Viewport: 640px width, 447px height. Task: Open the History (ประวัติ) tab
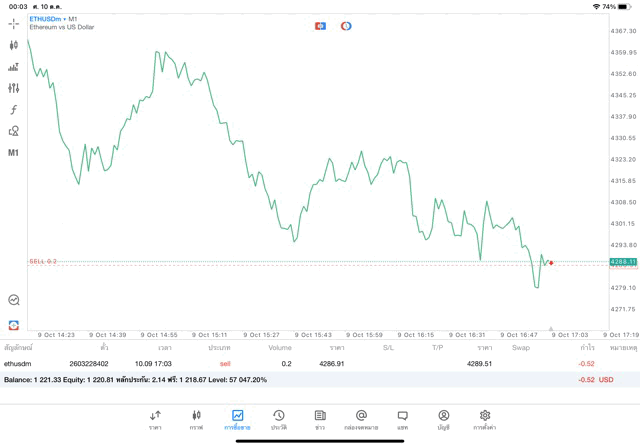[279, 419]
